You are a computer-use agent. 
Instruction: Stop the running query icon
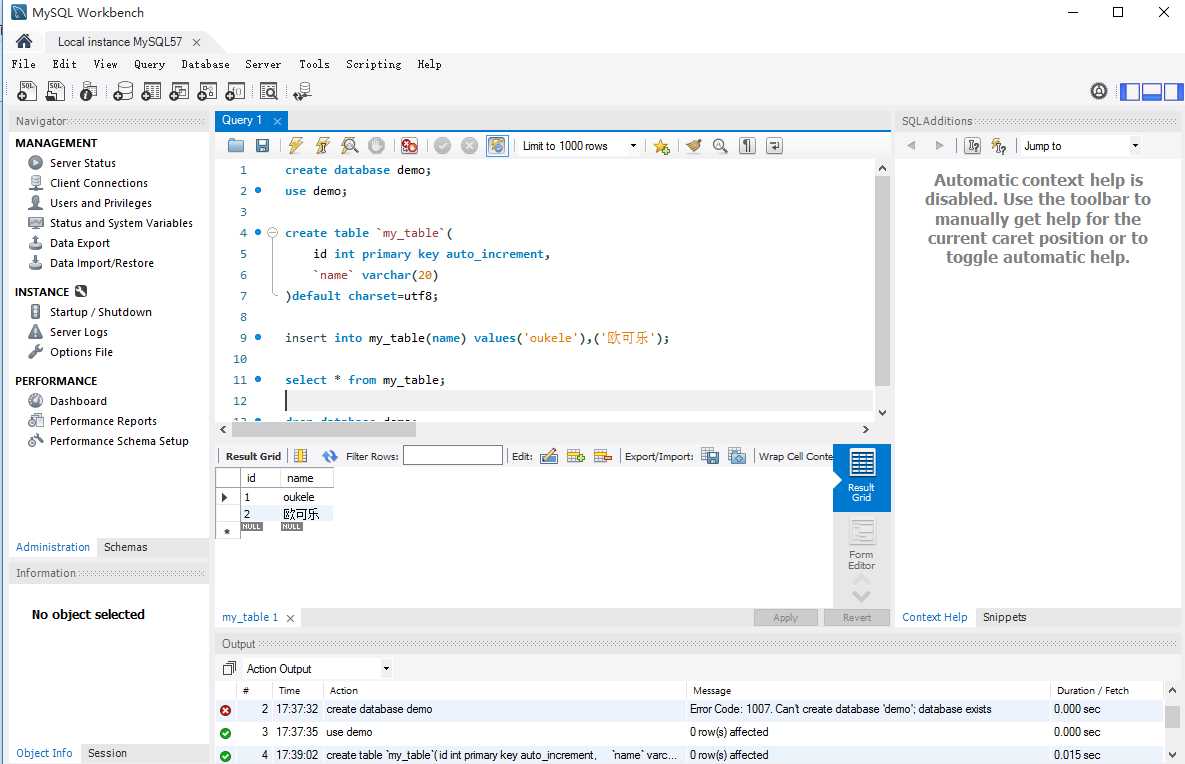[376, 146]
